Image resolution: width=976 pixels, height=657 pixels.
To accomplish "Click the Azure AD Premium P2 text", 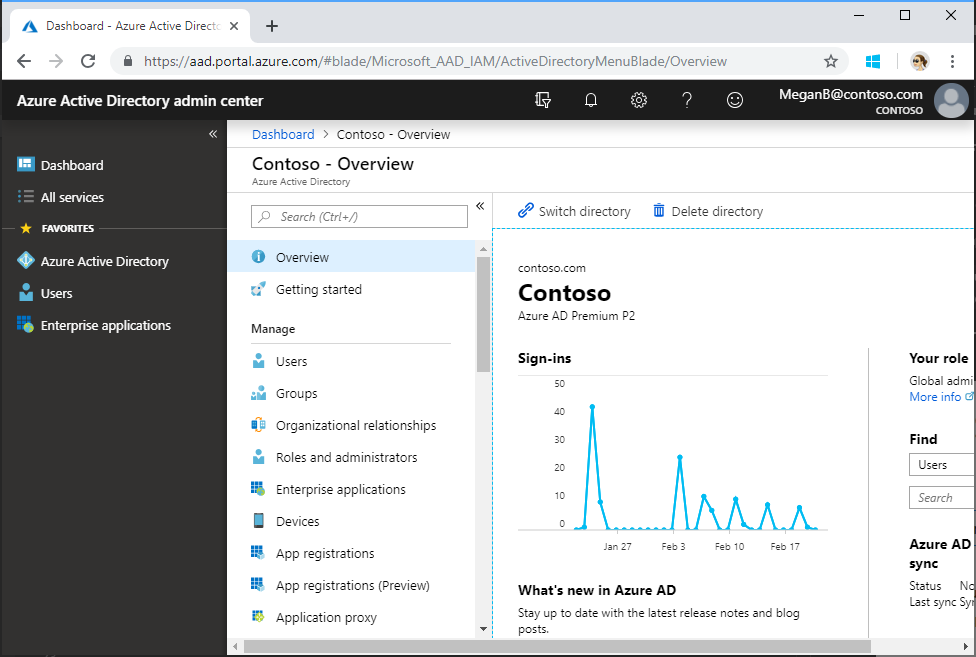I will click(x=576, y=316).
